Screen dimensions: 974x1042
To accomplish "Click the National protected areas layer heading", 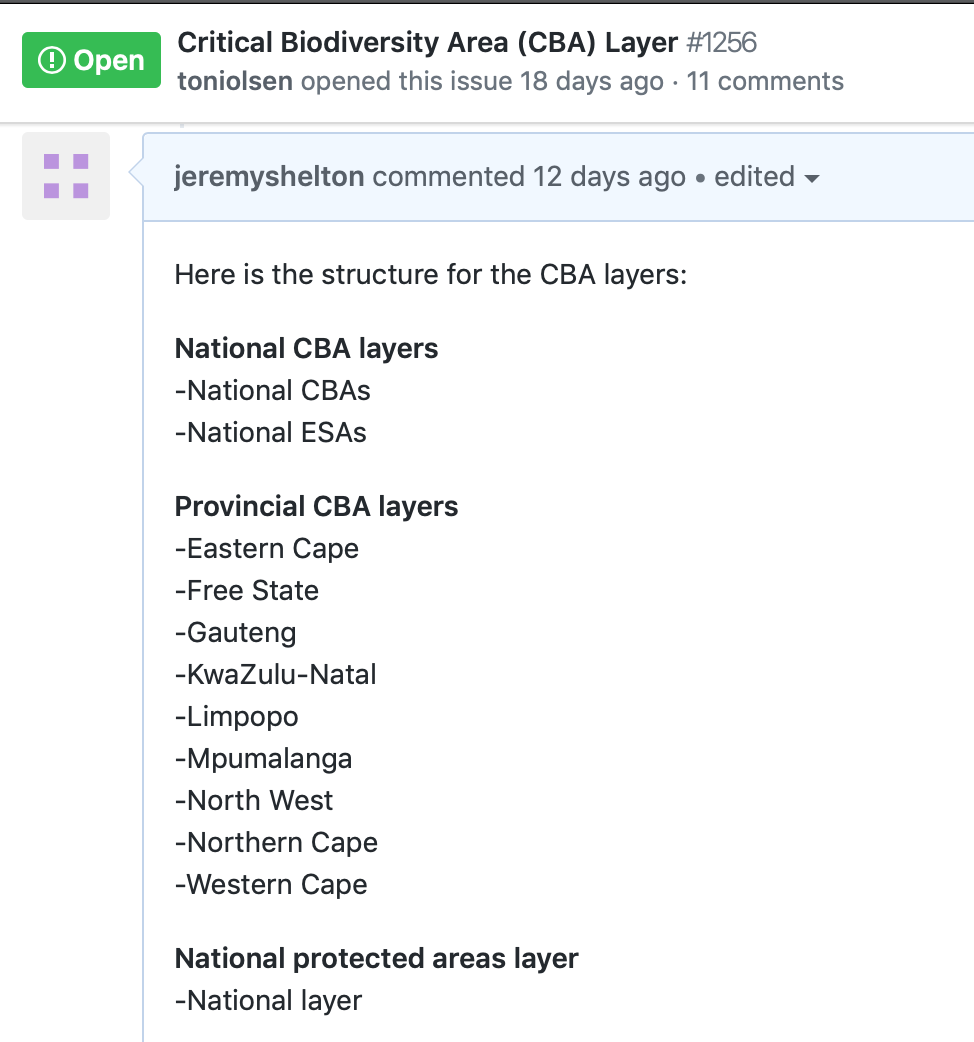I will tap(376, 958).
